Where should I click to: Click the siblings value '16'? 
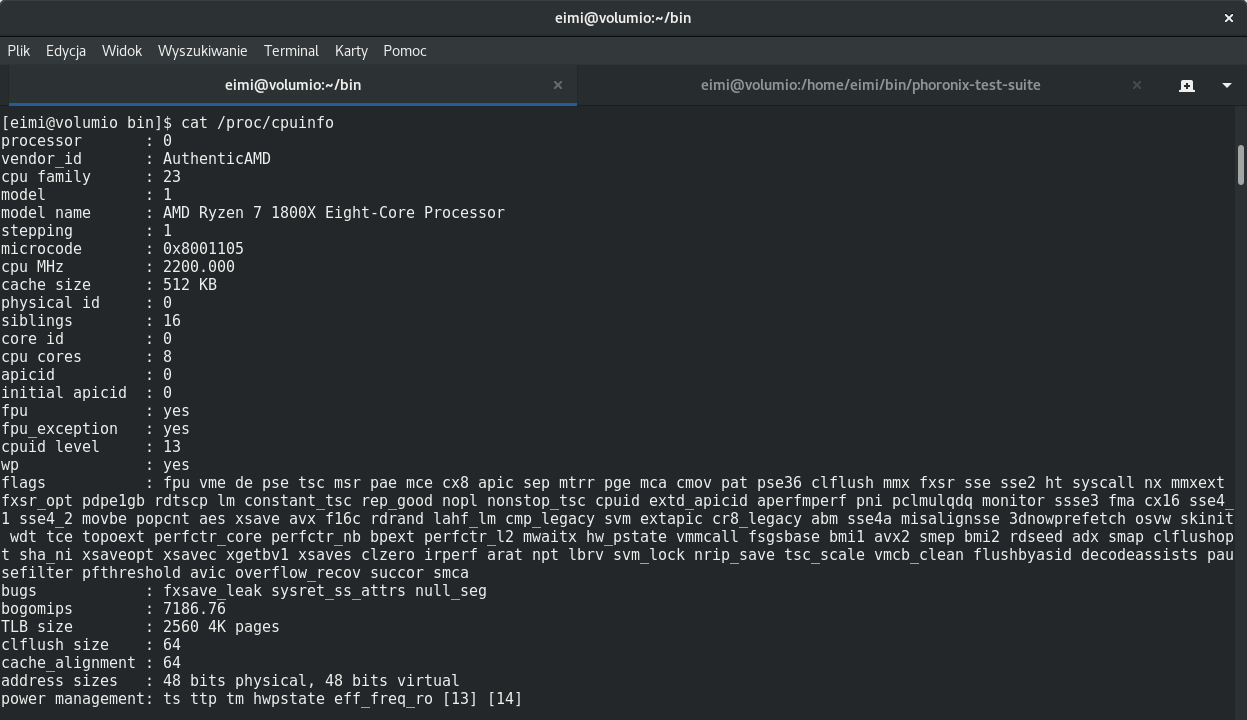[172, 320]
